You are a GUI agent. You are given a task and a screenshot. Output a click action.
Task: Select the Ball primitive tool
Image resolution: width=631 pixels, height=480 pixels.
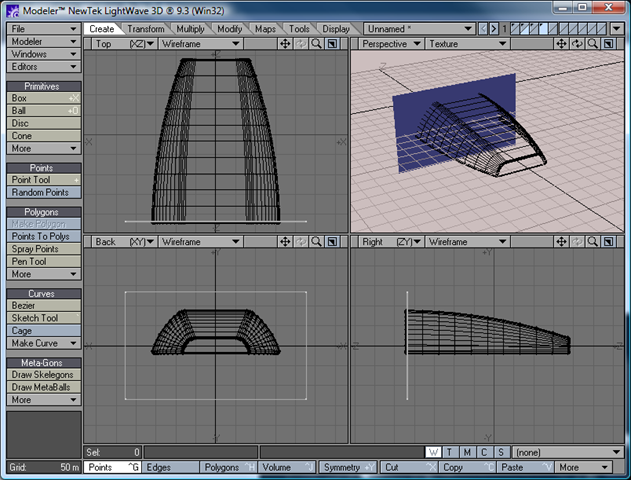42,111
